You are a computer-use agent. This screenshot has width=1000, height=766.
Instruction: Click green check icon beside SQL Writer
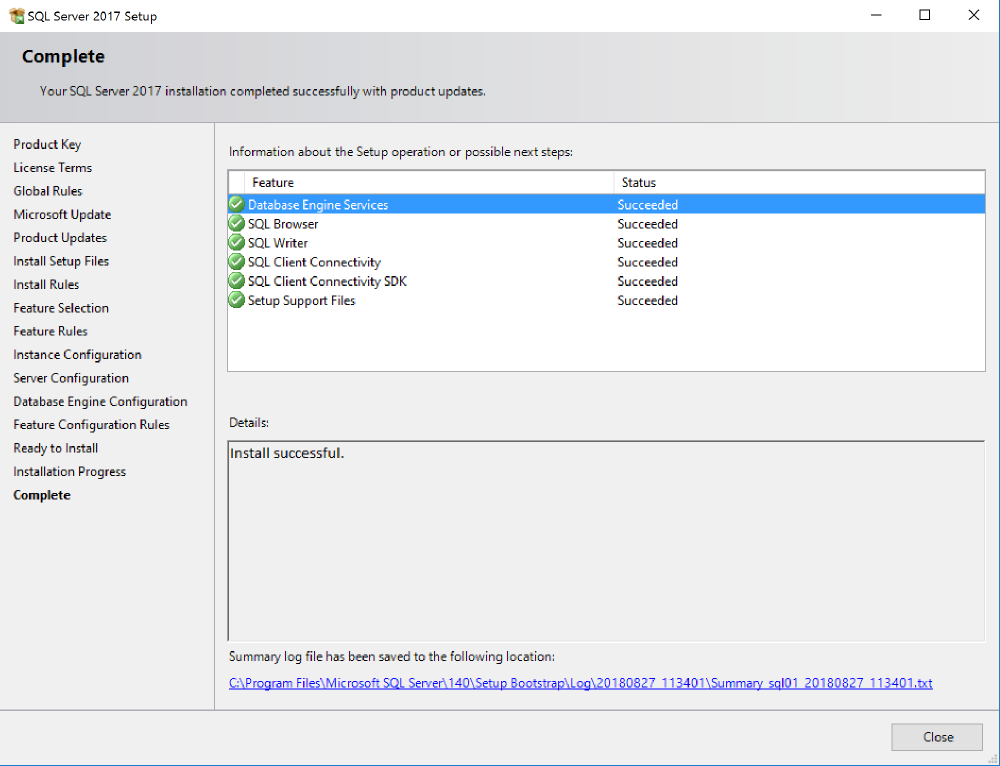coord(237,242)
